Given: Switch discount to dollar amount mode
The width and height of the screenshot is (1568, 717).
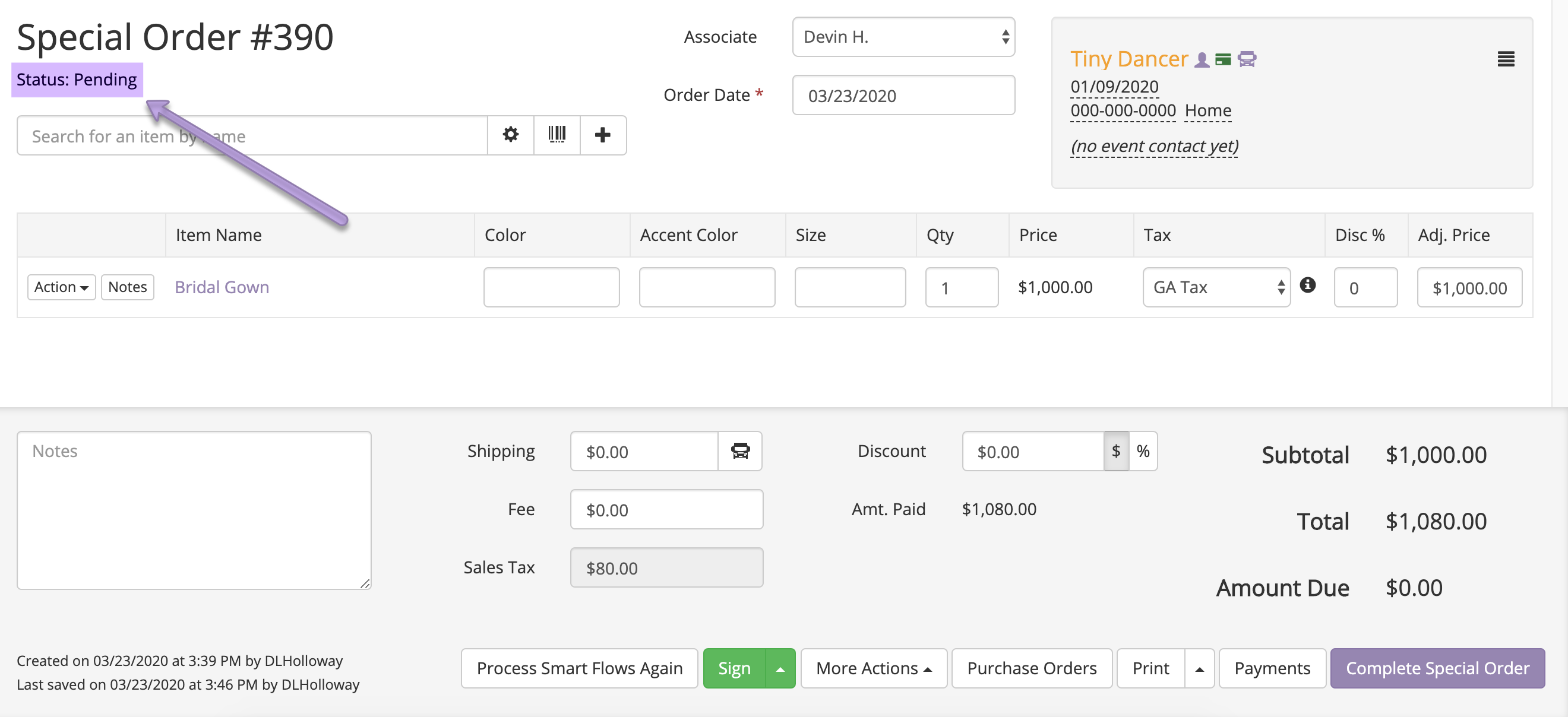Looking at the screenshot, I should 1116,451.
